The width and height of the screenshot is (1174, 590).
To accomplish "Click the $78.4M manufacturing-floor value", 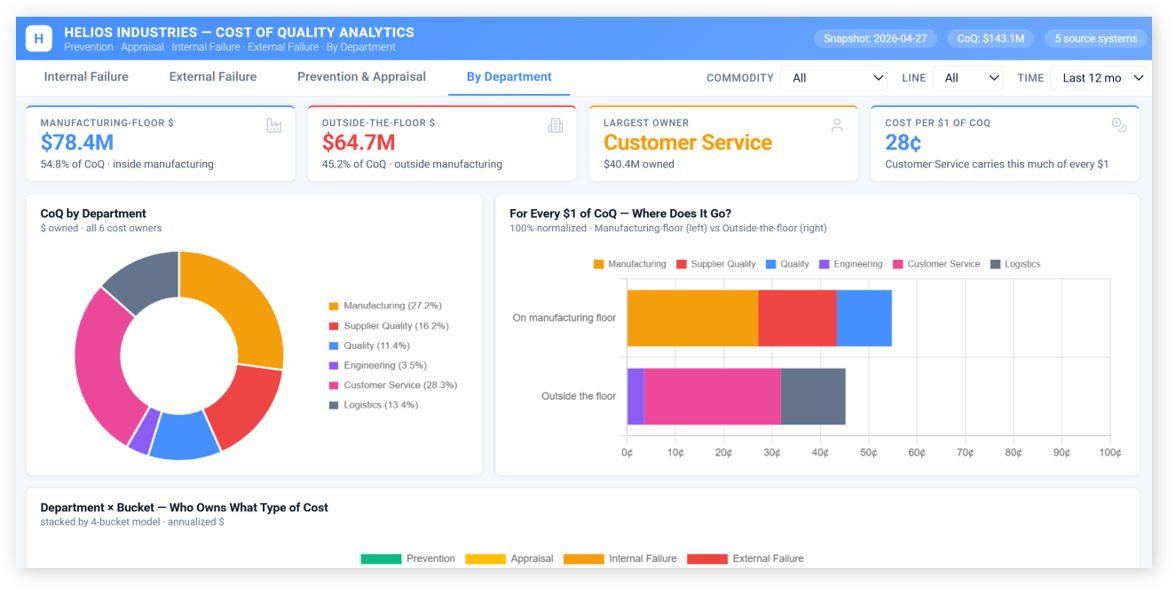I will (x=77, y=142).
